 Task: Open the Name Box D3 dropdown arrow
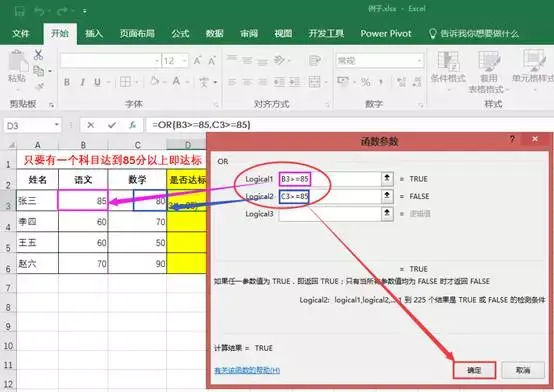57,125
